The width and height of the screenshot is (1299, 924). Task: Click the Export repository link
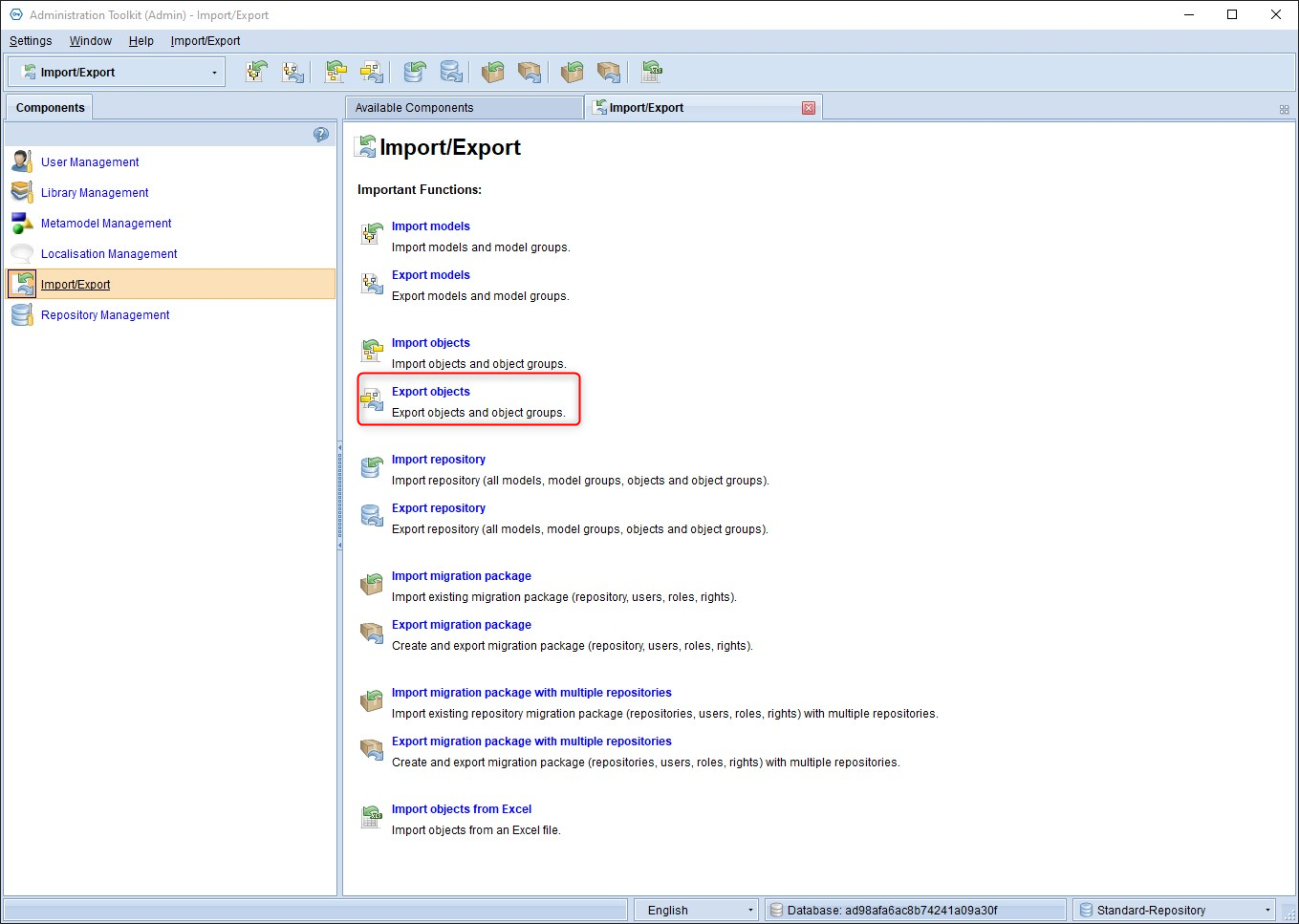[x=439, y=508]
